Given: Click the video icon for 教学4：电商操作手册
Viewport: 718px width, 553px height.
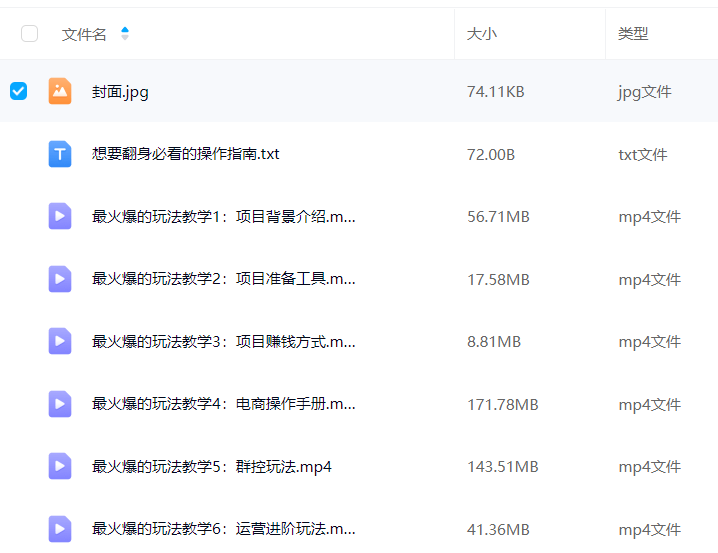Looking at the screenshot, I should pos(60,404).
